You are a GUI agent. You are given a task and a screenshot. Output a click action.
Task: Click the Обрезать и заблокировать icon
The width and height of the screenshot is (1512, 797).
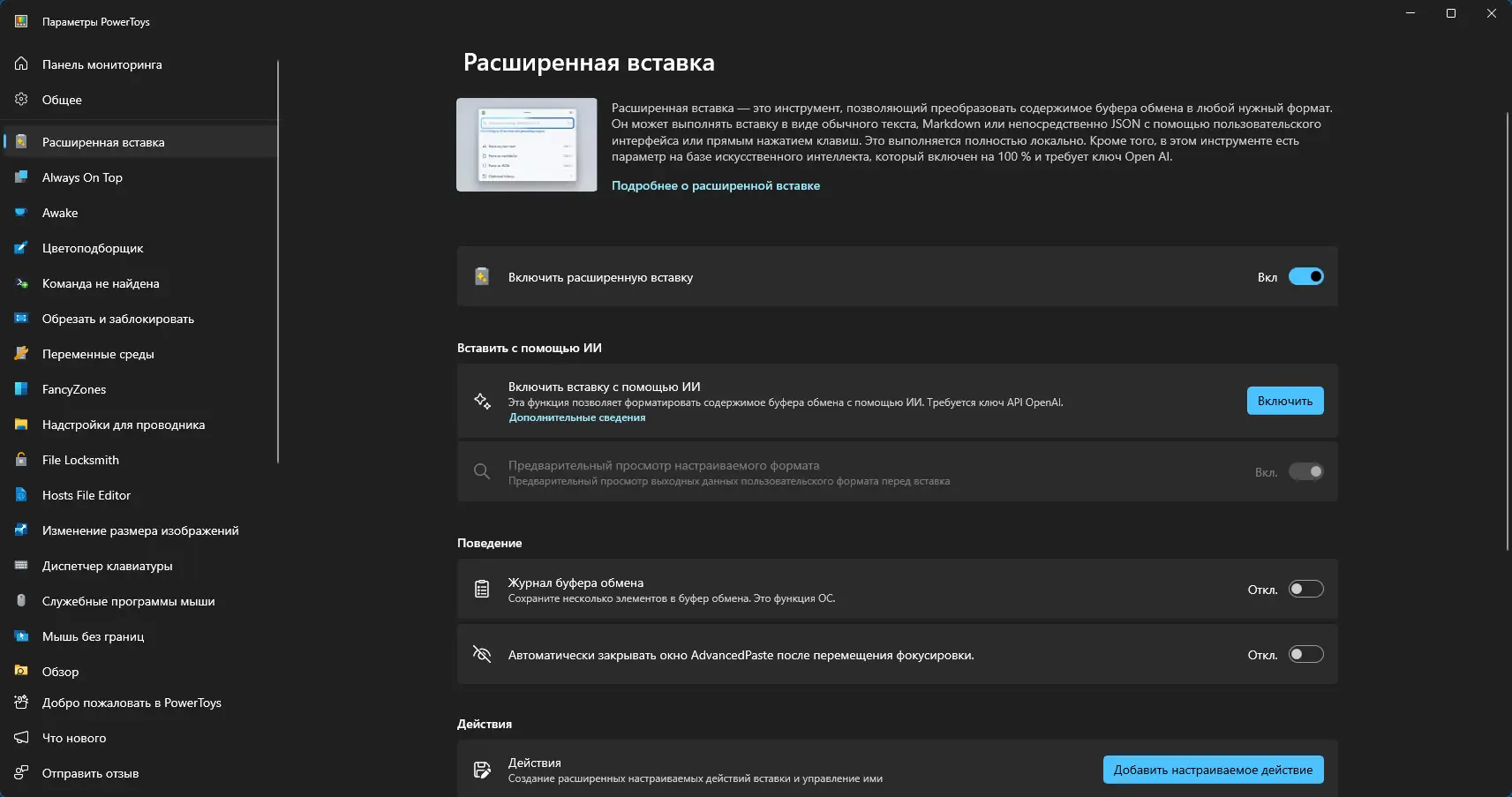pyautogui.click(x=21, y=319)
